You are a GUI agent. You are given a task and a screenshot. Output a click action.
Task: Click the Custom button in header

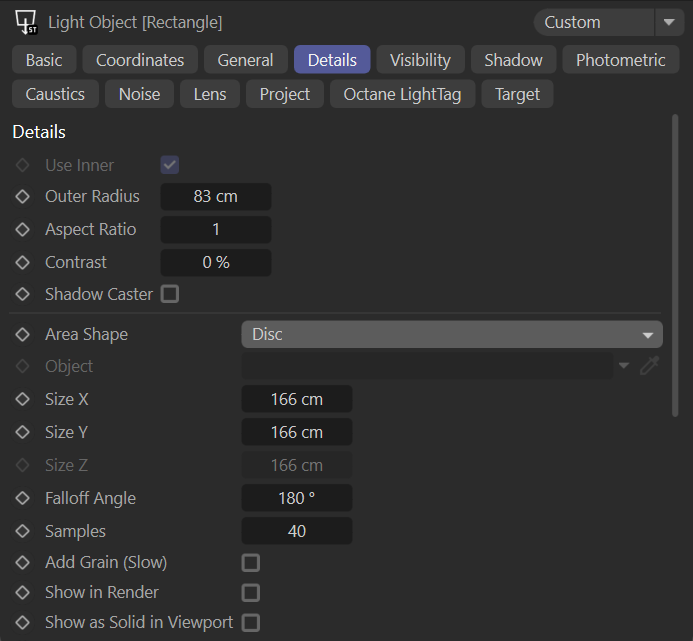click(592, 22)
